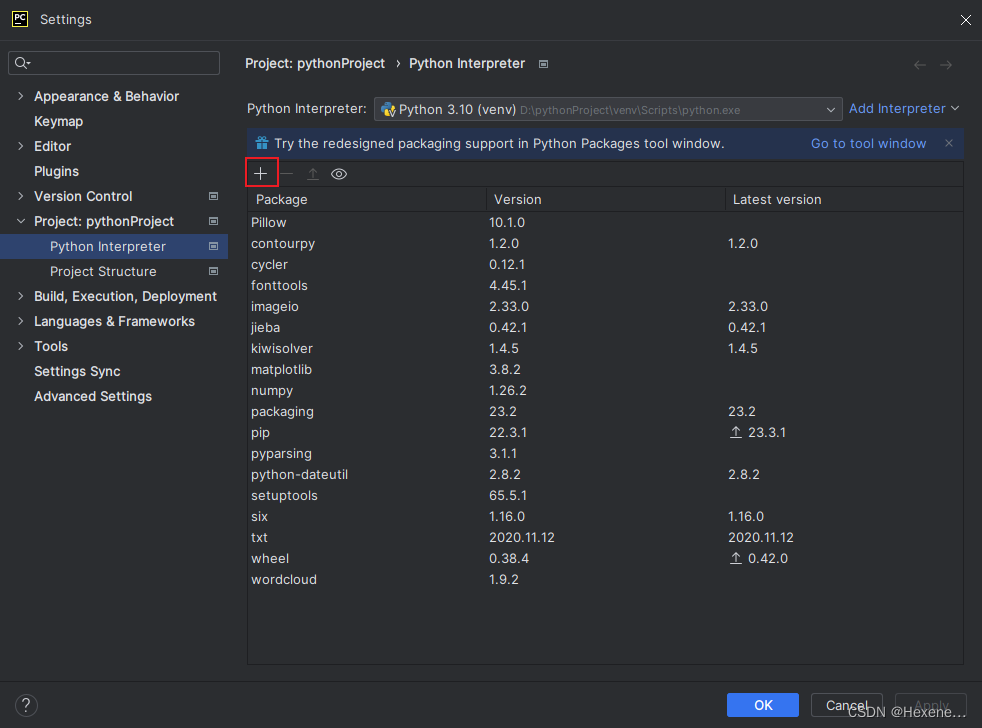Expand the Version Control section arrow
Viewport: 982px width, 728px height.
(x=21, y=196)
